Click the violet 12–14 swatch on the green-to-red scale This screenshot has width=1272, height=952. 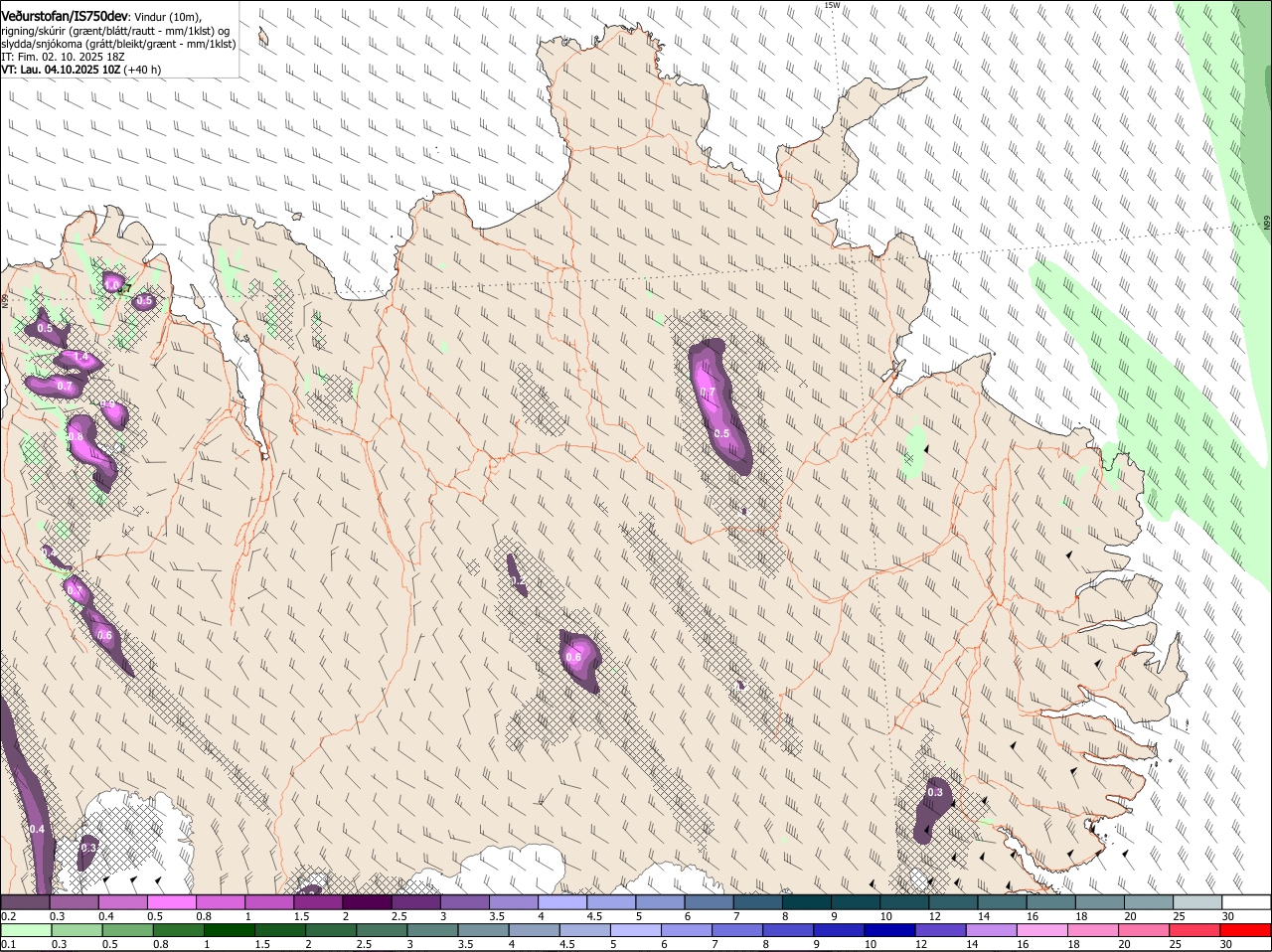(x=941, y=930)
